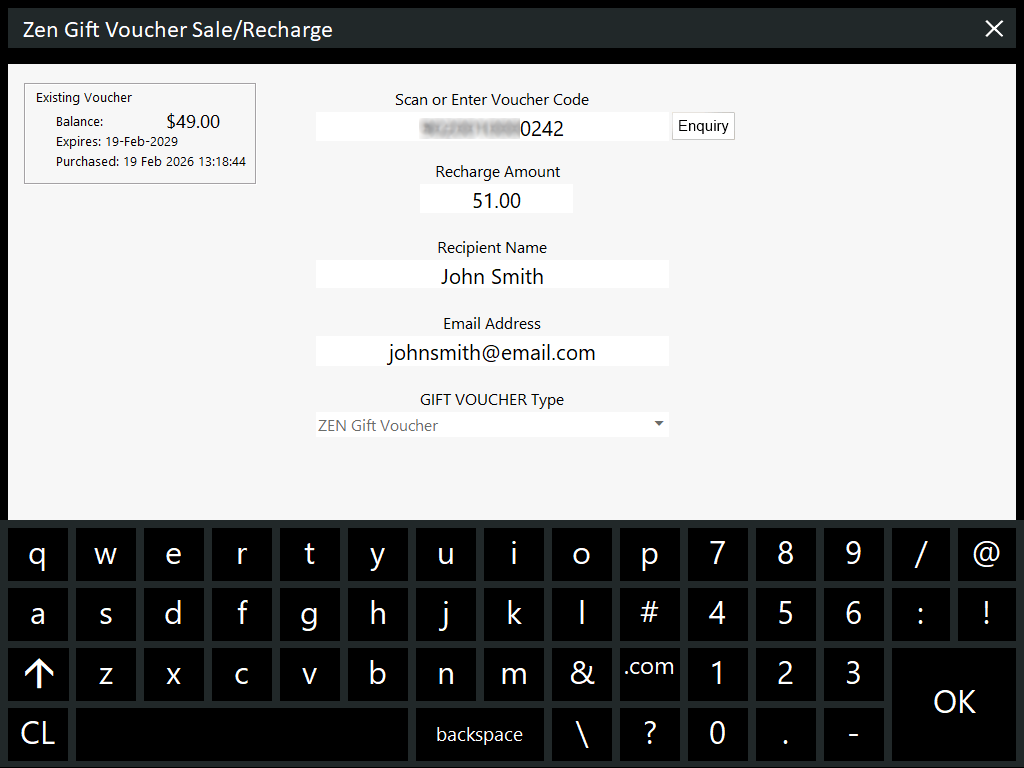Tap the backslash key
Viewport: 1024px width, 768px height.
coord(582,734)
